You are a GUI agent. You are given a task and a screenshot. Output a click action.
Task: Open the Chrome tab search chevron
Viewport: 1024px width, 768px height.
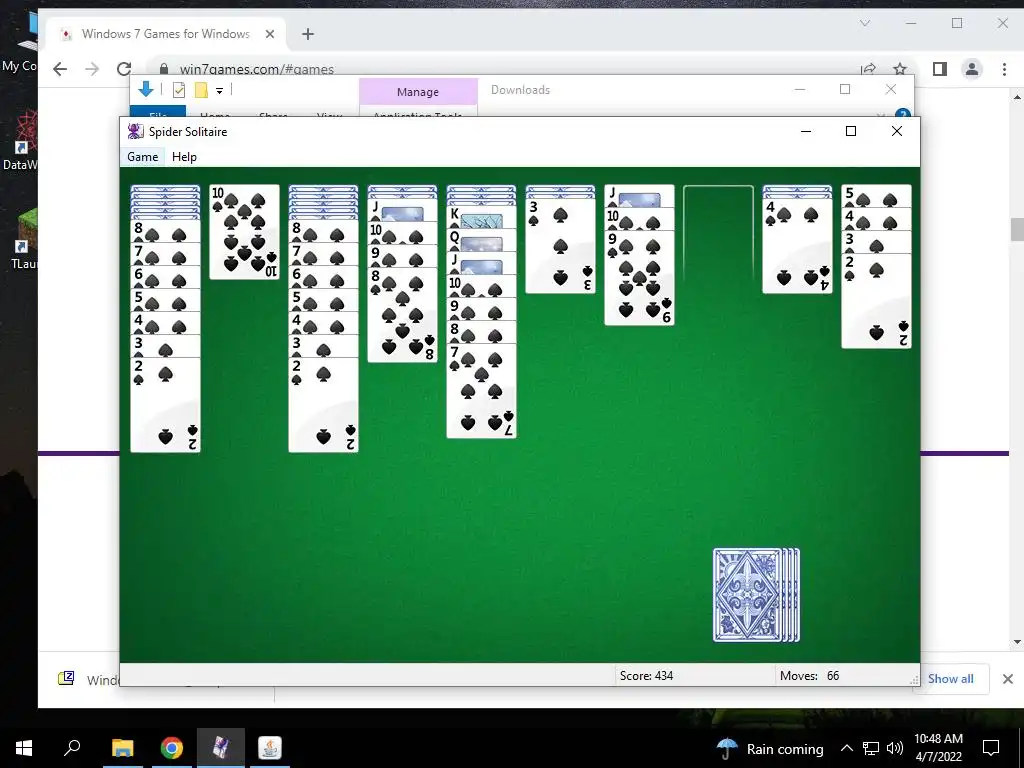click(865, 24)
